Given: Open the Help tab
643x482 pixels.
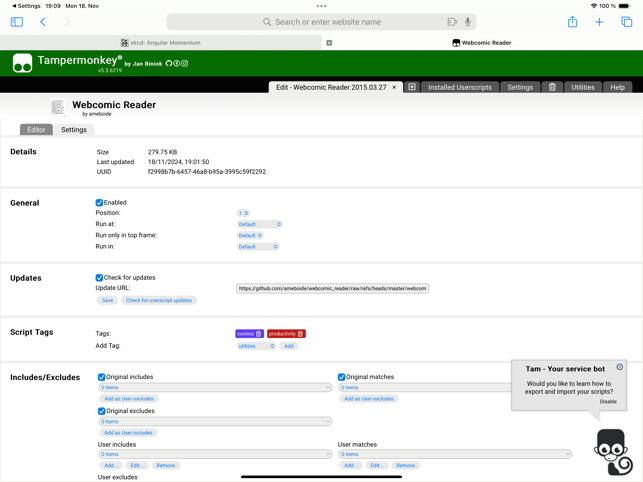Looking at the screenshot, I should (x=617, y=87).
